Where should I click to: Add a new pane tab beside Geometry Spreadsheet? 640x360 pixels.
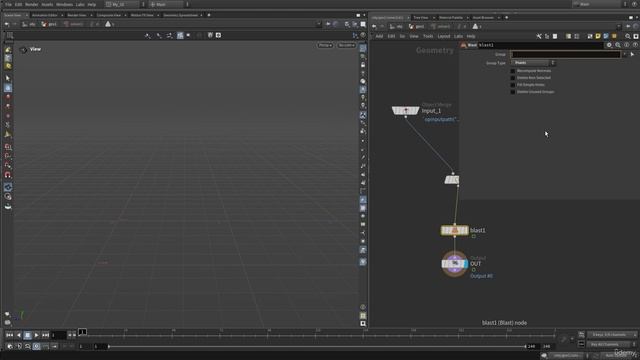[209, 15]
